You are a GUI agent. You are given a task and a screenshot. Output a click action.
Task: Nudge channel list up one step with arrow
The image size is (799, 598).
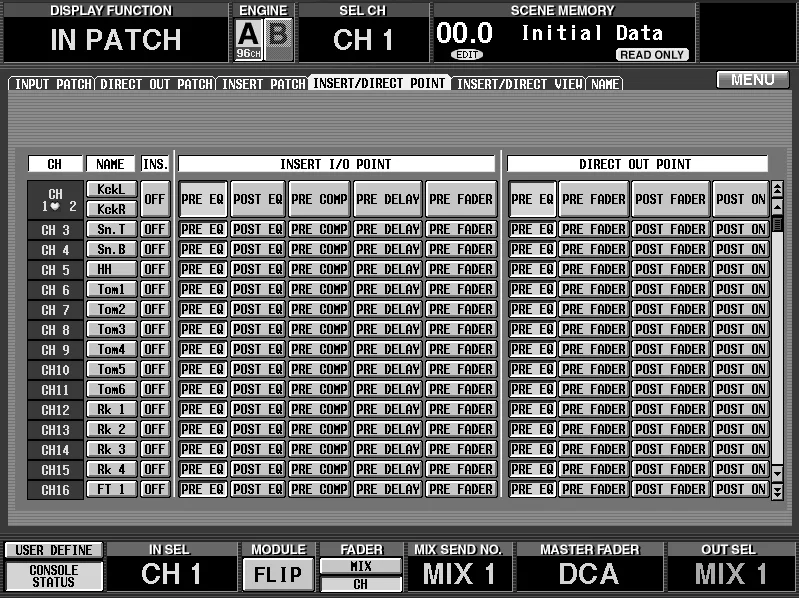(777, 207)
